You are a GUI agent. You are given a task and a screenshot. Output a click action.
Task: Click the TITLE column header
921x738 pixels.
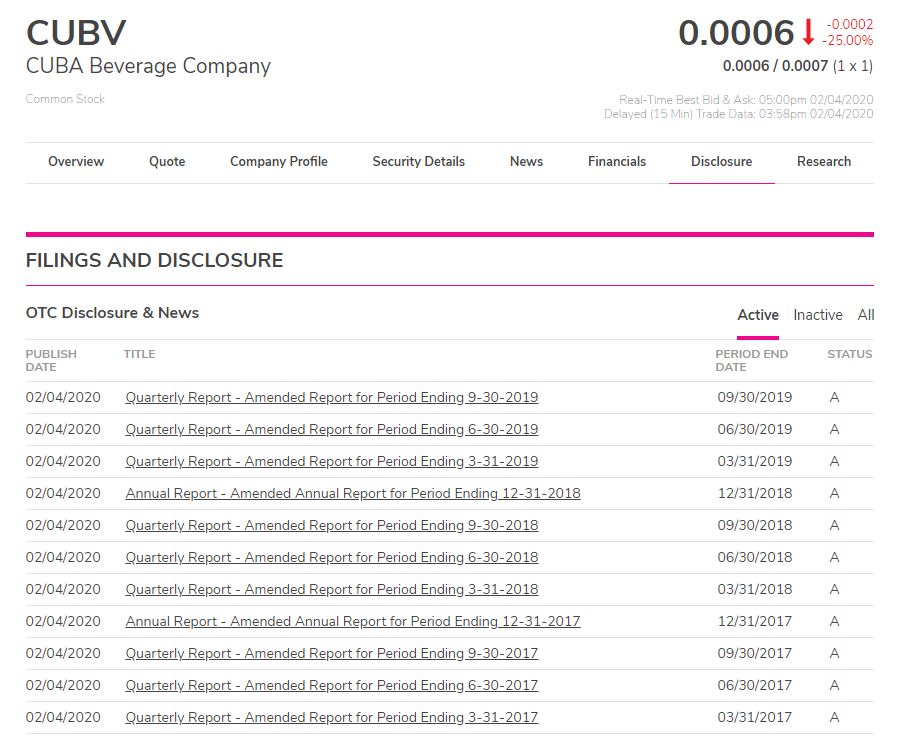[x=139, y=354]
